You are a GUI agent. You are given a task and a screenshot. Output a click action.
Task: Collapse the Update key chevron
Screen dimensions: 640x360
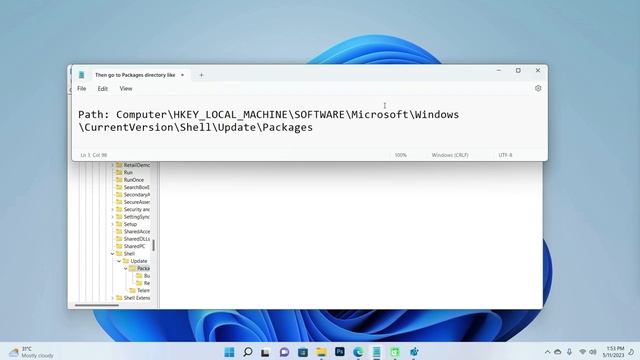[119, 261]
